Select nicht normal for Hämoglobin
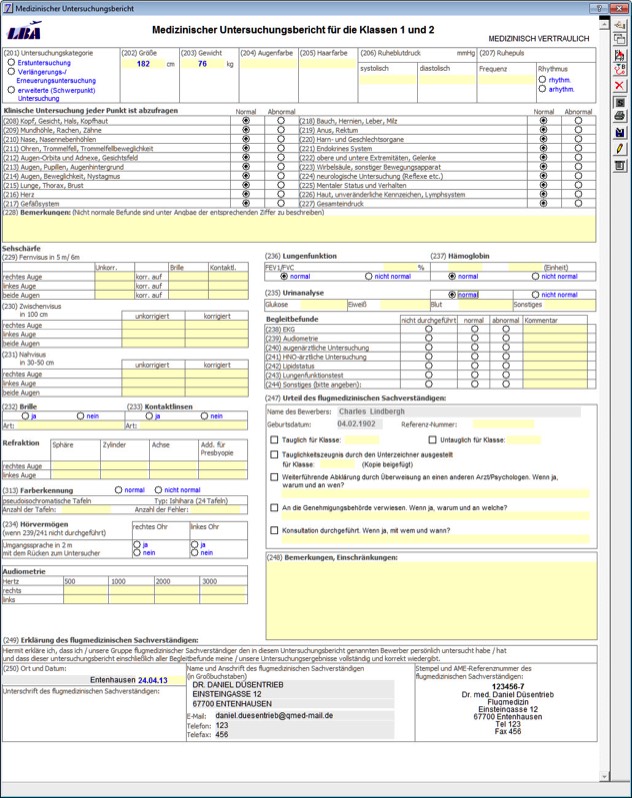 (x=535, y=276)
